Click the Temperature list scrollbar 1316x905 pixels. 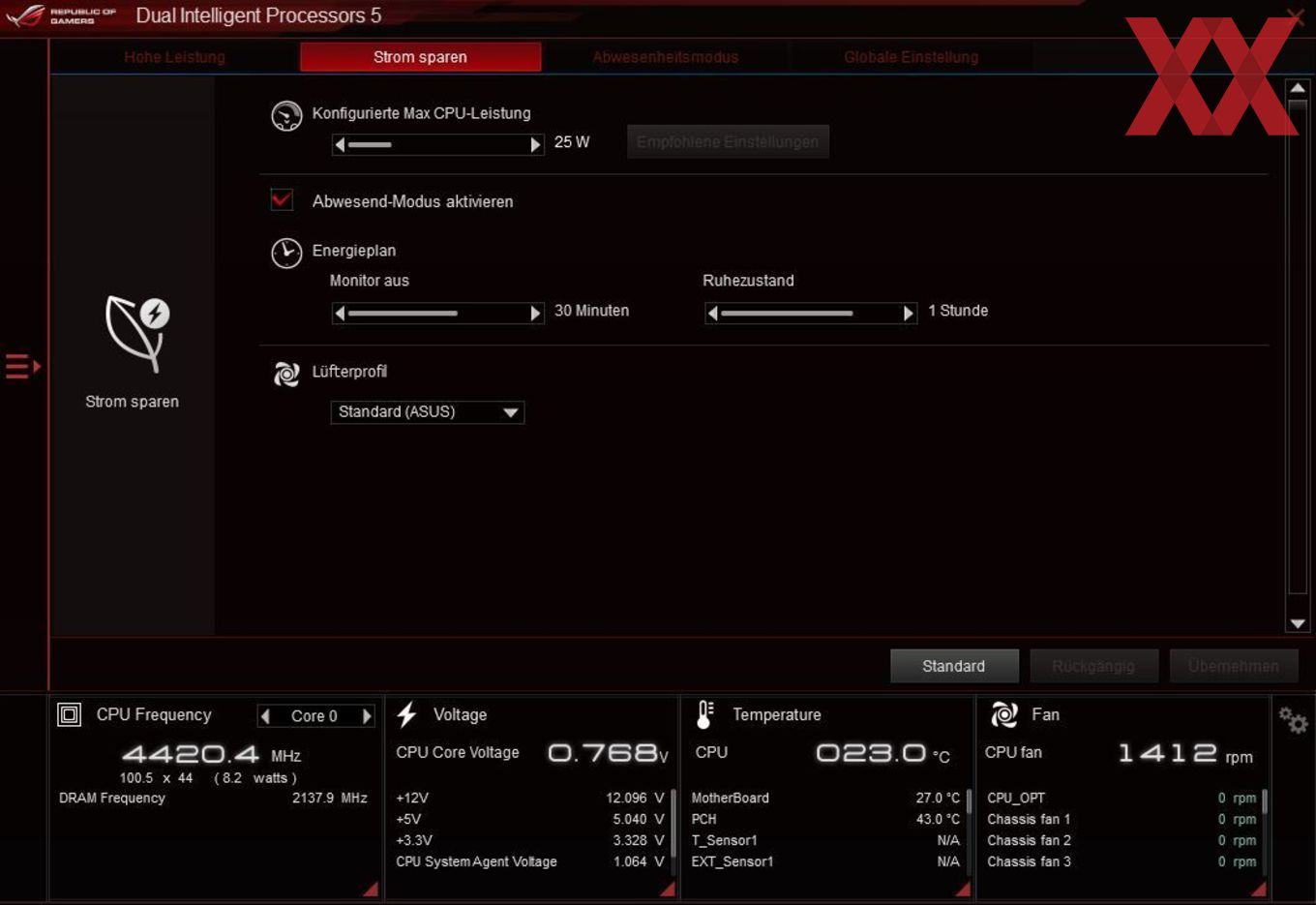(969, 830)
